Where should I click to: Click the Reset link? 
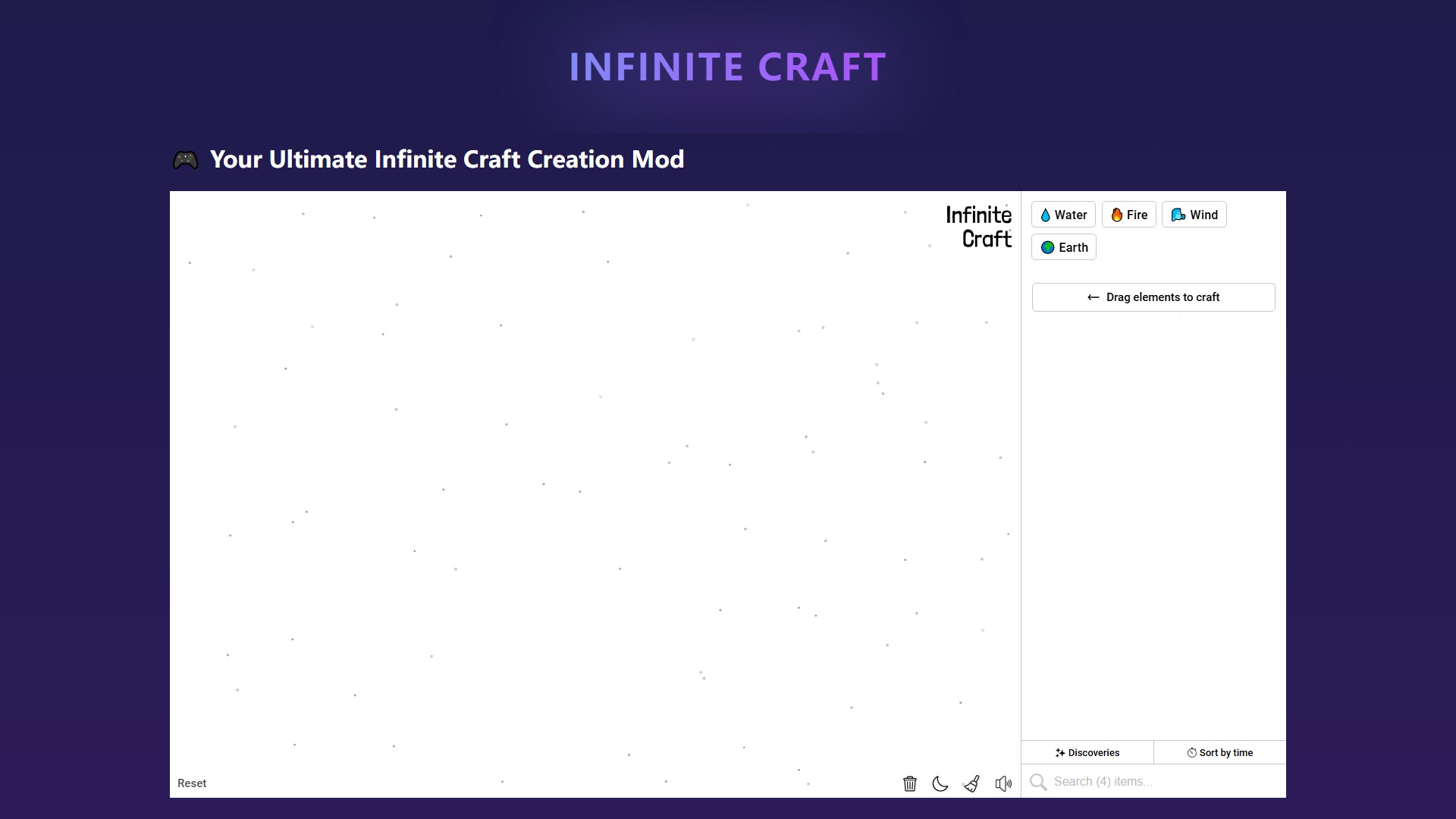coord(192,783)
